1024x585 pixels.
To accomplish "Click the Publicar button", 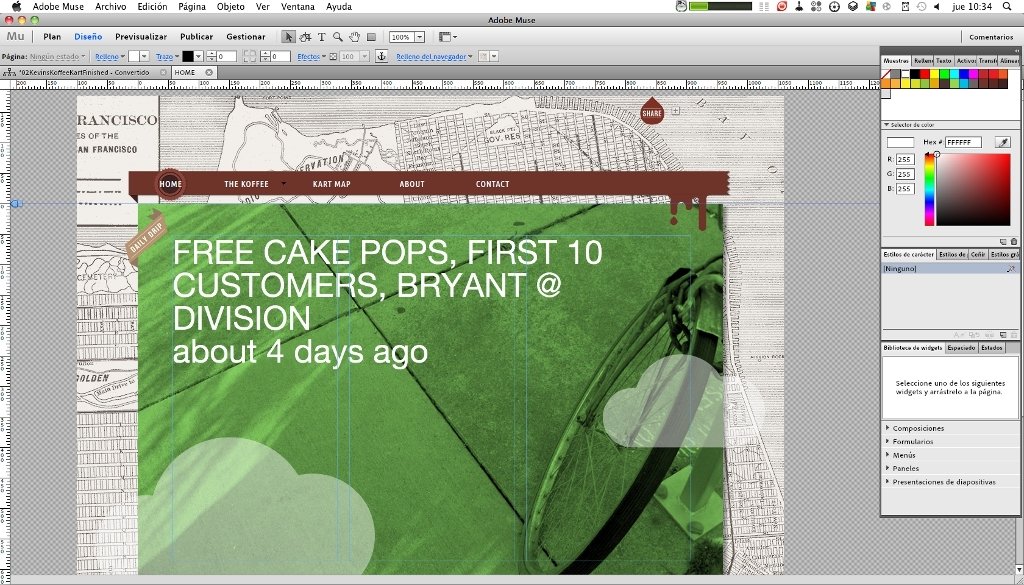I will point(197,37).
